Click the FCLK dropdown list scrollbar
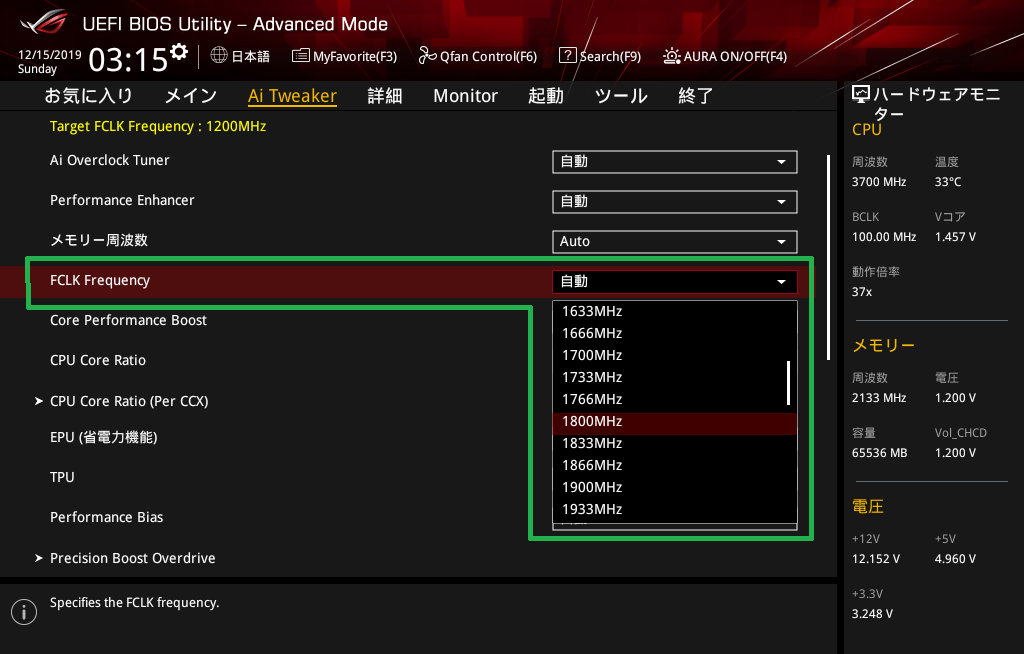This screenshot has height=654, width=1024. 789,383
